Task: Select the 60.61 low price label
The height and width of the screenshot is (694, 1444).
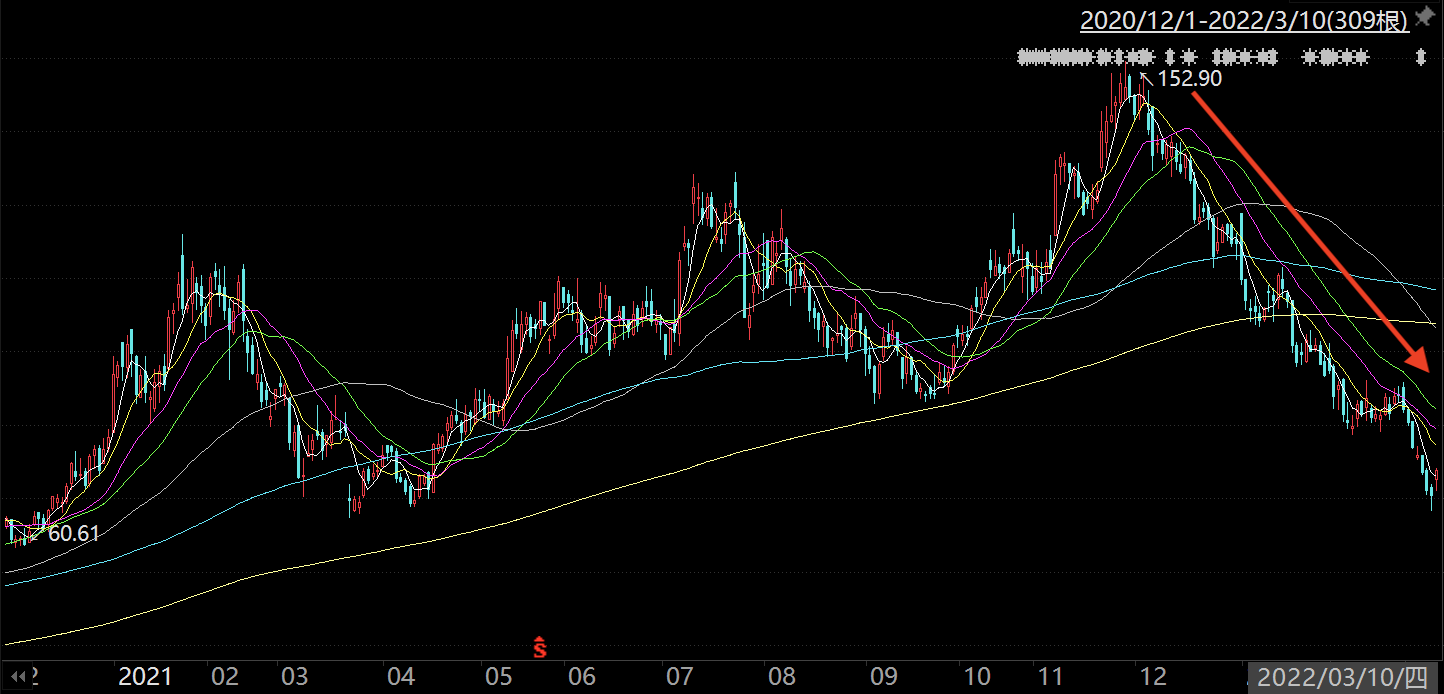Action: pyautogui.click(x=74, y=533)
